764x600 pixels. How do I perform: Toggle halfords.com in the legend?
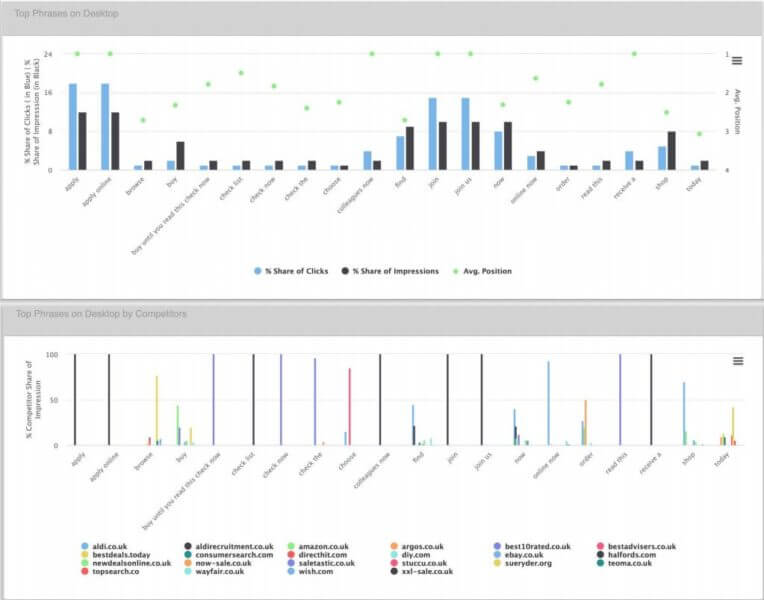pos(635,555)
